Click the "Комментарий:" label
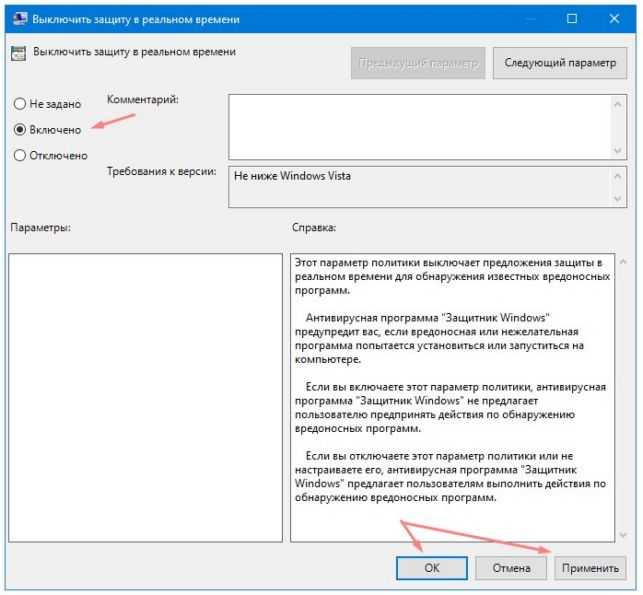Viewport: 643px width, 595px height. point(143,100)
